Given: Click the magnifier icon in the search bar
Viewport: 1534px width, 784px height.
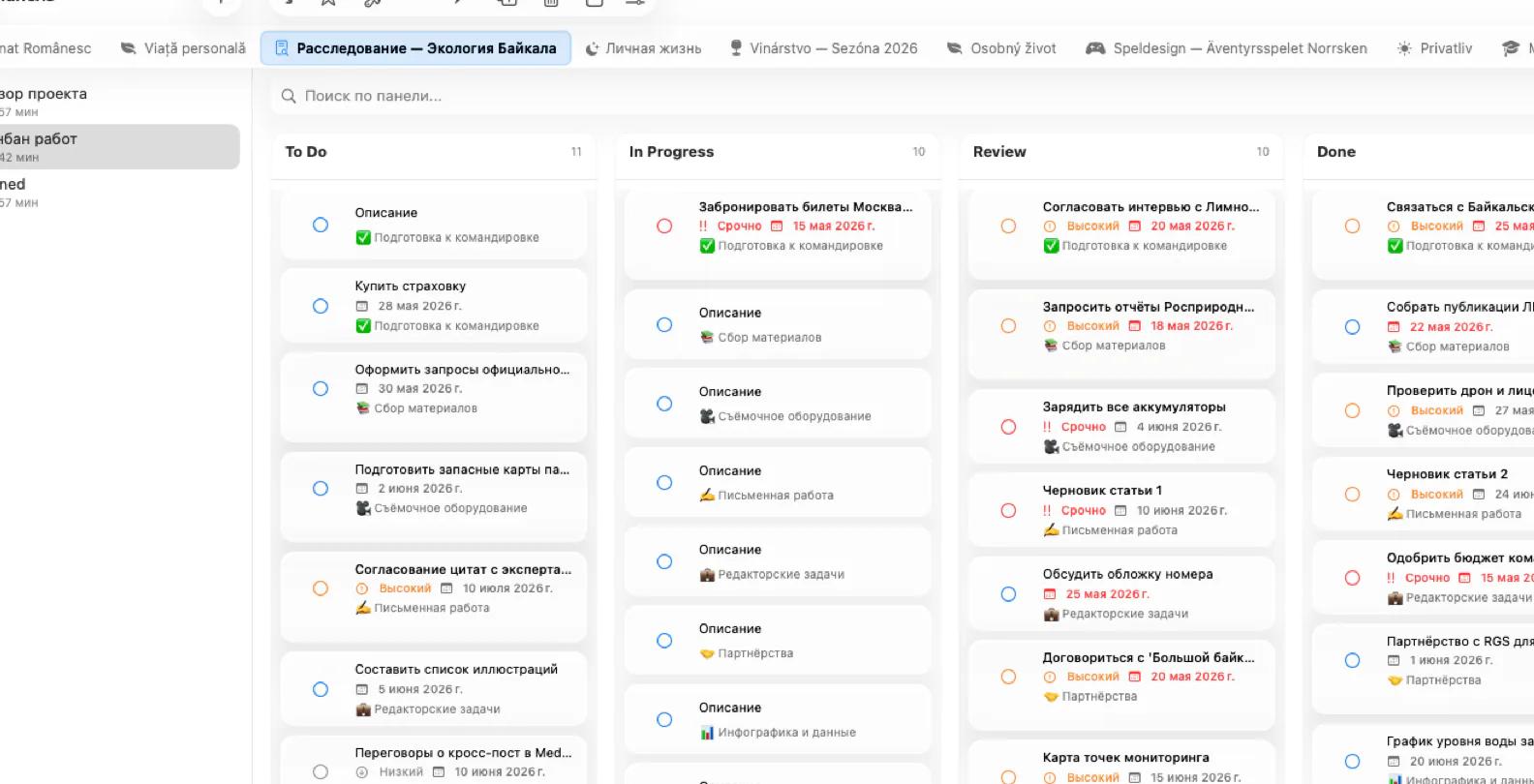Looking at the screenshot, I should (x=289, y=96).
